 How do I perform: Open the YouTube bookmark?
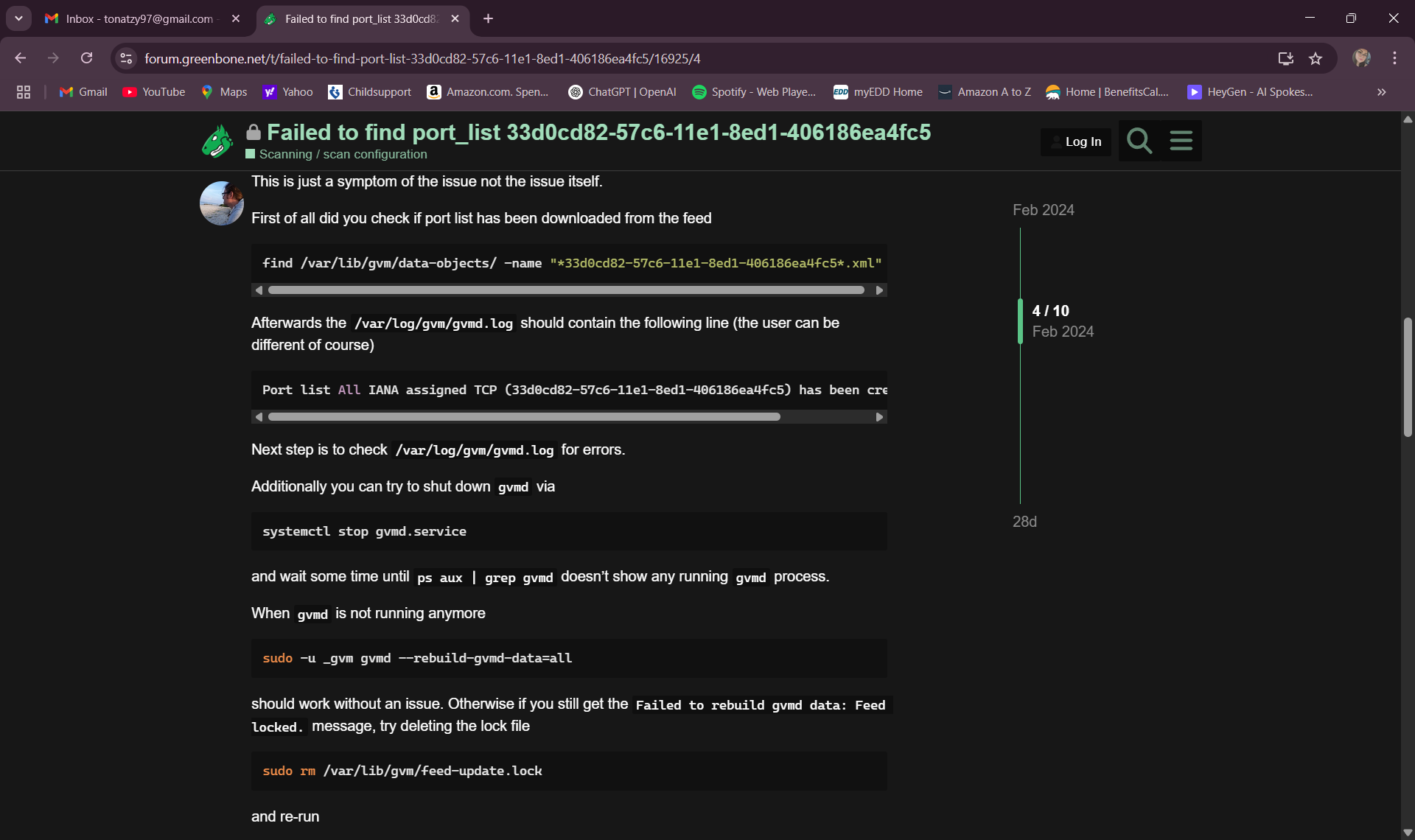pos(154,92)
